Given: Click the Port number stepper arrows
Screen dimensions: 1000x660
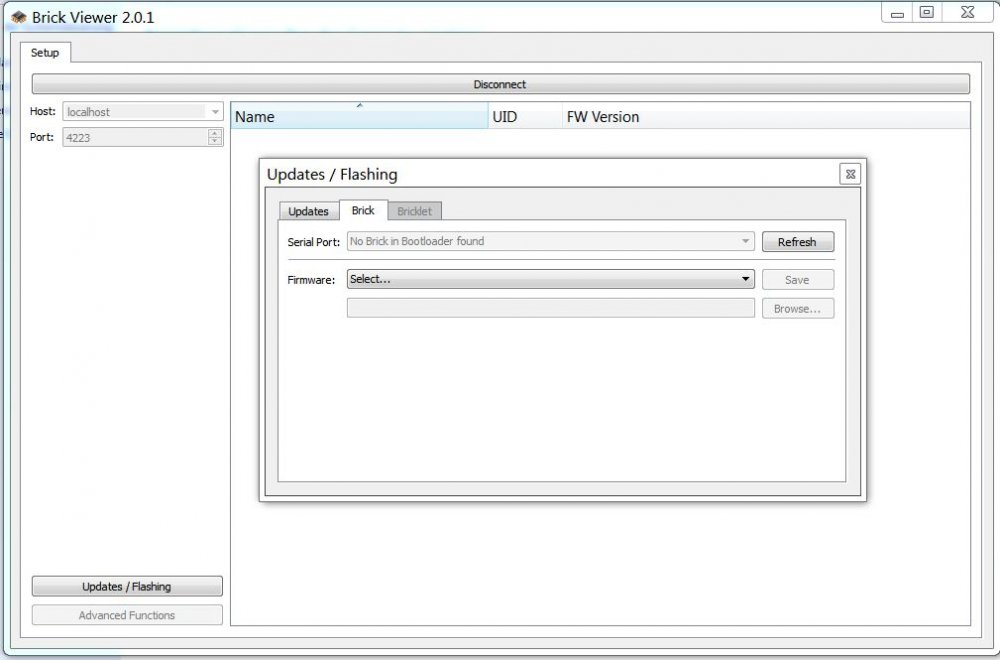Looking at the screenshot, I should (x=215, y=137).
